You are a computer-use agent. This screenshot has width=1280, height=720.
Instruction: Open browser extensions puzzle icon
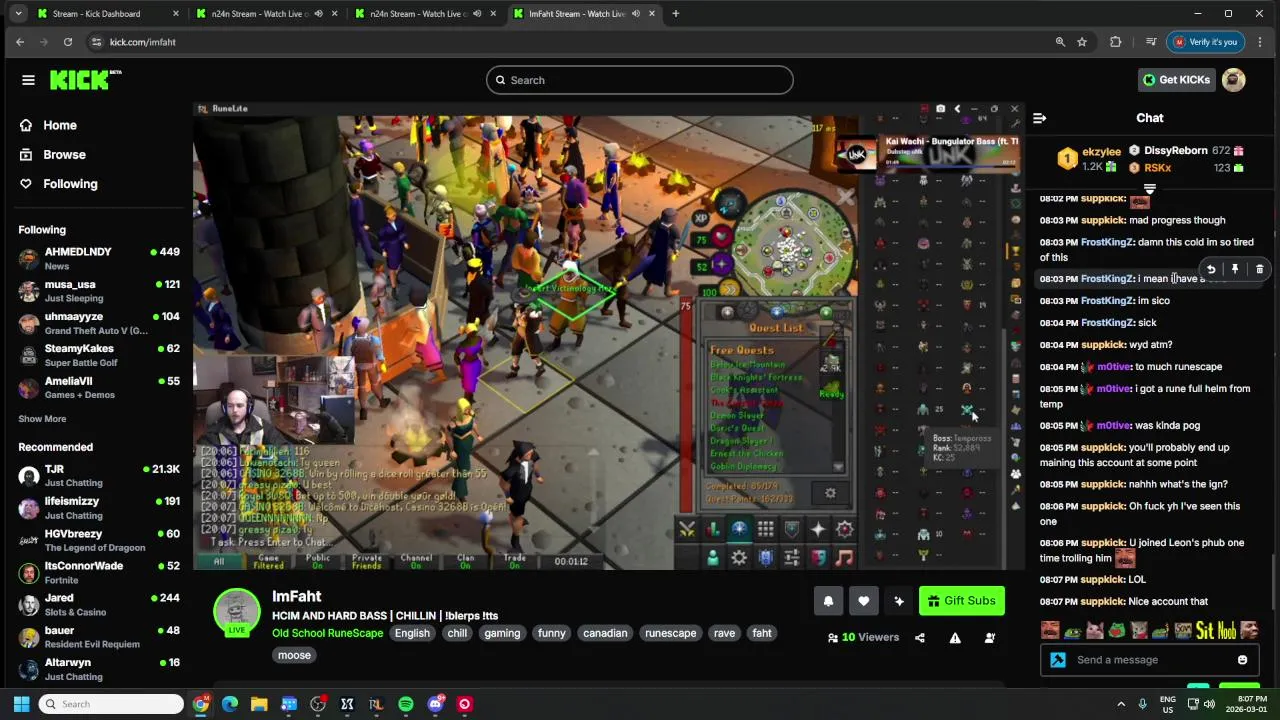(1116, 42)
